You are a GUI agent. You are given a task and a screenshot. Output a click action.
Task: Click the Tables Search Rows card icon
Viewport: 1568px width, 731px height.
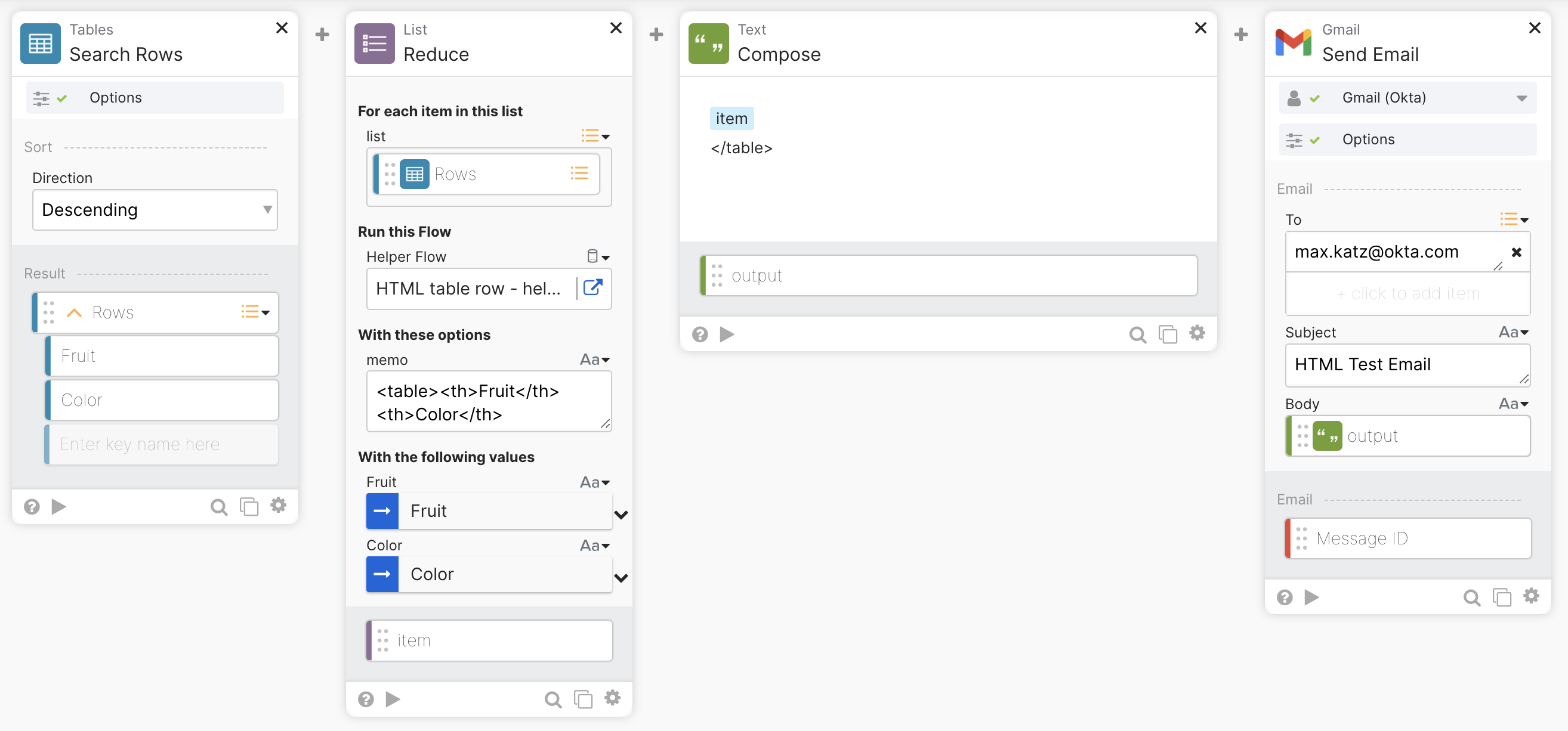coord(40,43)
